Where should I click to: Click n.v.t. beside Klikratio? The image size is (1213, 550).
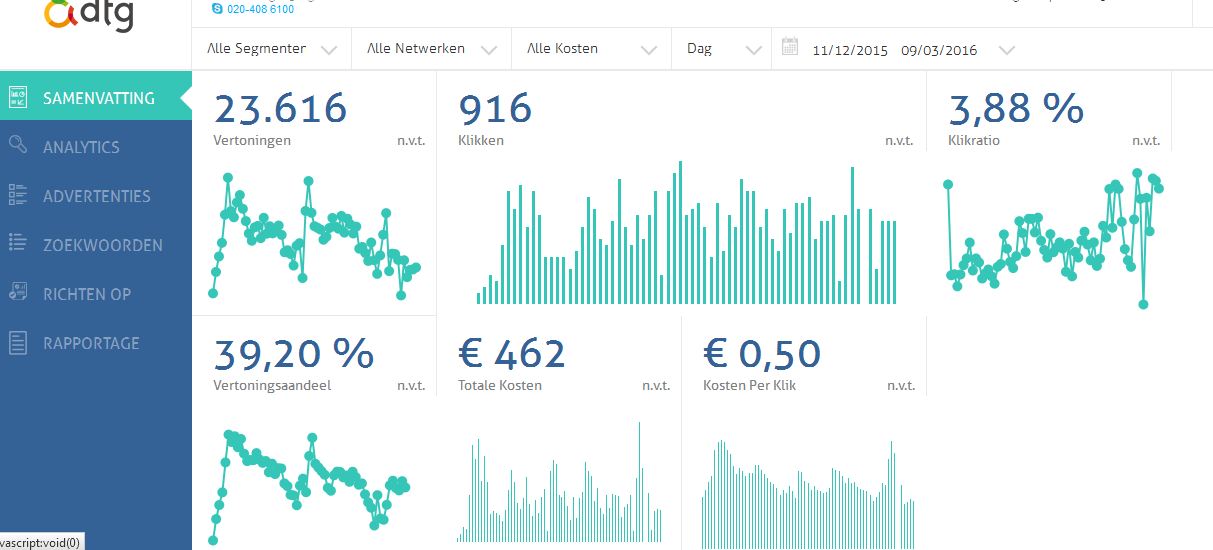[x=1146, y=141]
